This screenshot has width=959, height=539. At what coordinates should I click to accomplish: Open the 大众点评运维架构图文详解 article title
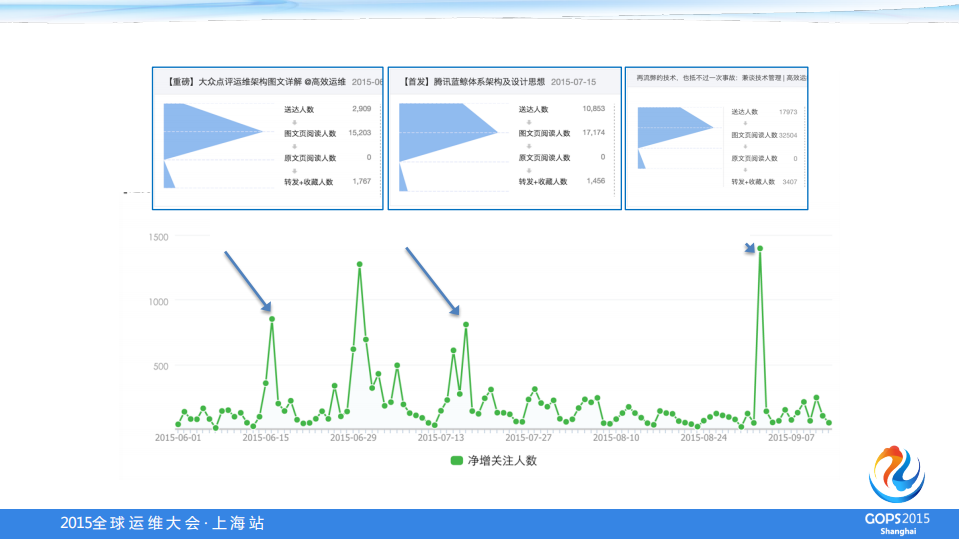255,81
